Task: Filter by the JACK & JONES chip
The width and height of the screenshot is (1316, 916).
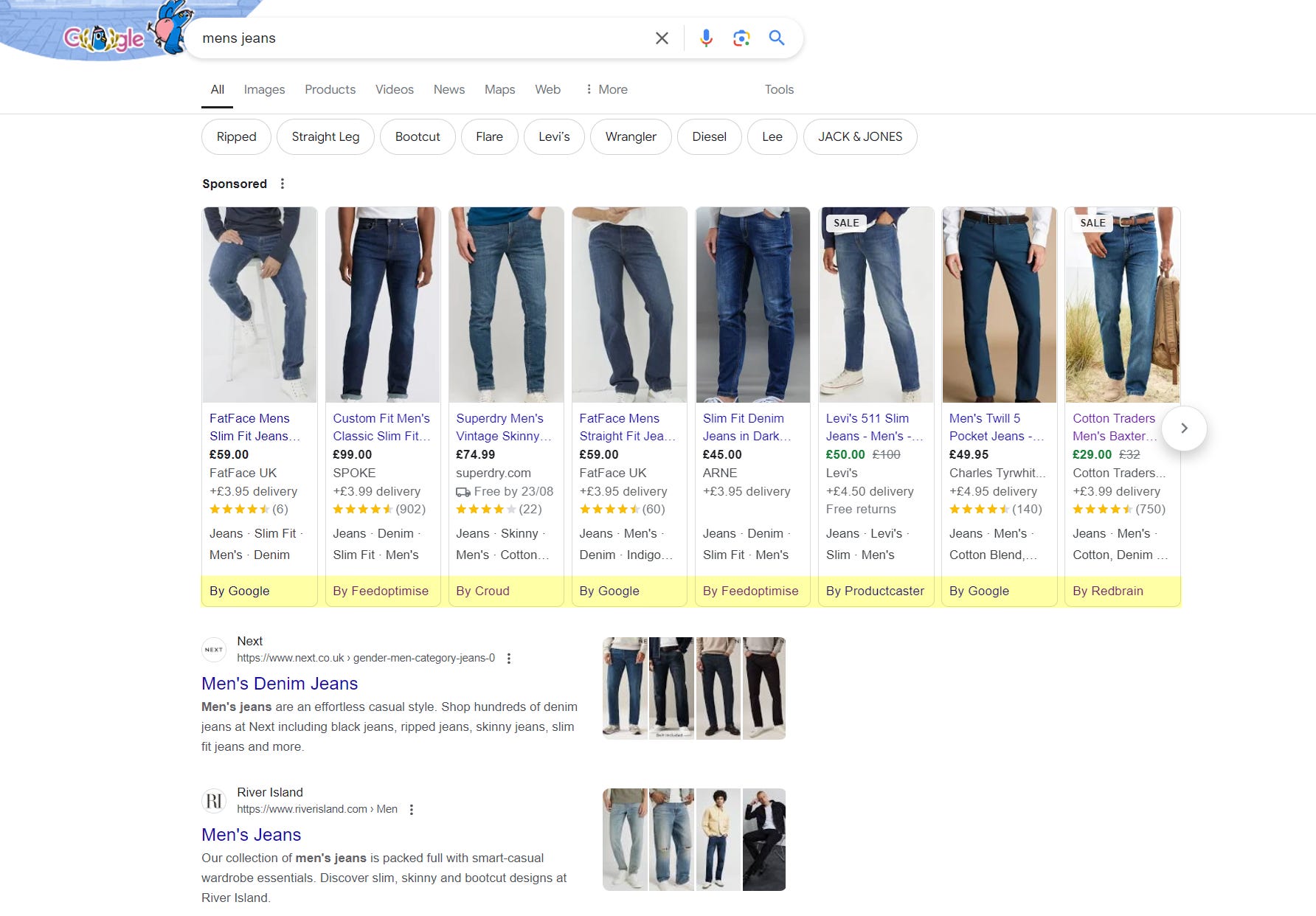Action: coord(860,136)
